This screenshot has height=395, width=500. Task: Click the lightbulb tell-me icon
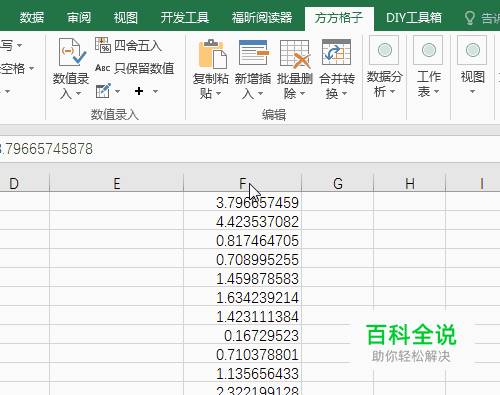[x=470, y=18]
